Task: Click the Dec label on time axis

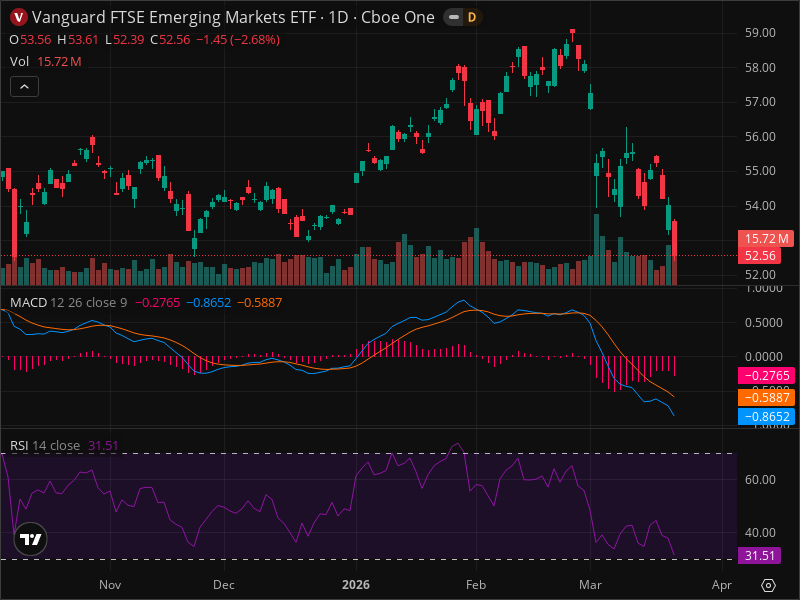Action: click(x=223, y=585)
